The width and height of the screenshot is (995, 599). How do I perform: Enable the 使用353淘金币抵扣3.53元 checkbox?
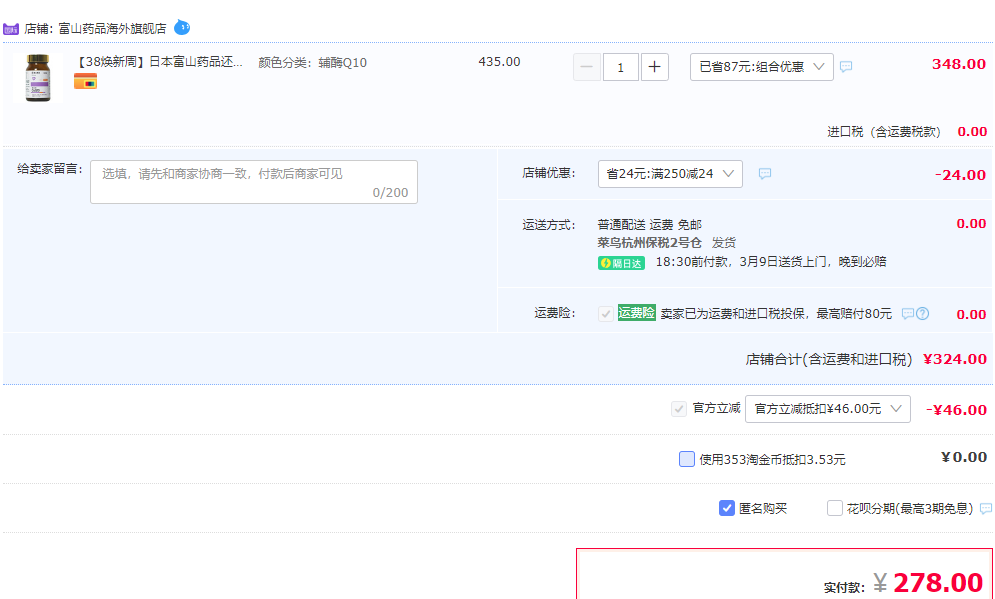click(687, 459)
